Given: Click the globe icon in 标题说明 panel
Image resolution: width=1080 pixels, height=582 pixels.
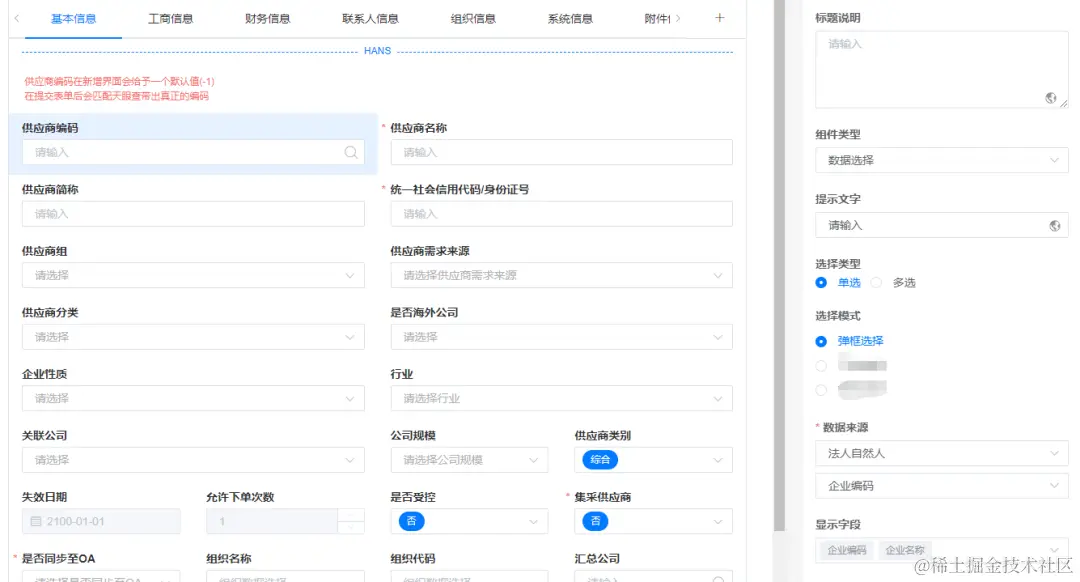Looking at the screenshot, I should (x=1050, y=99).
